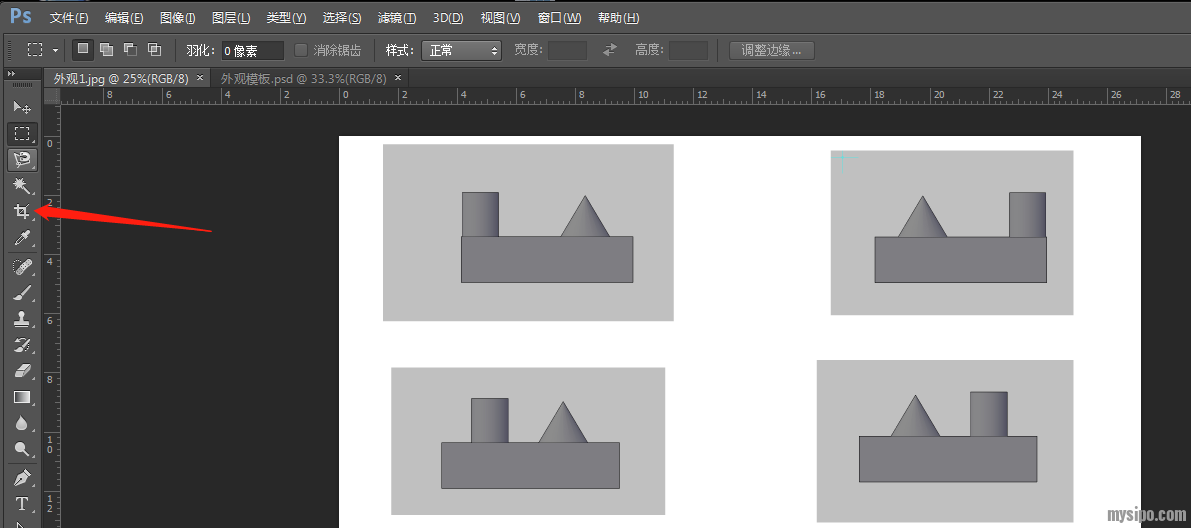Select the Pen tool
The image size is (1191, 528).
(21, 477)
